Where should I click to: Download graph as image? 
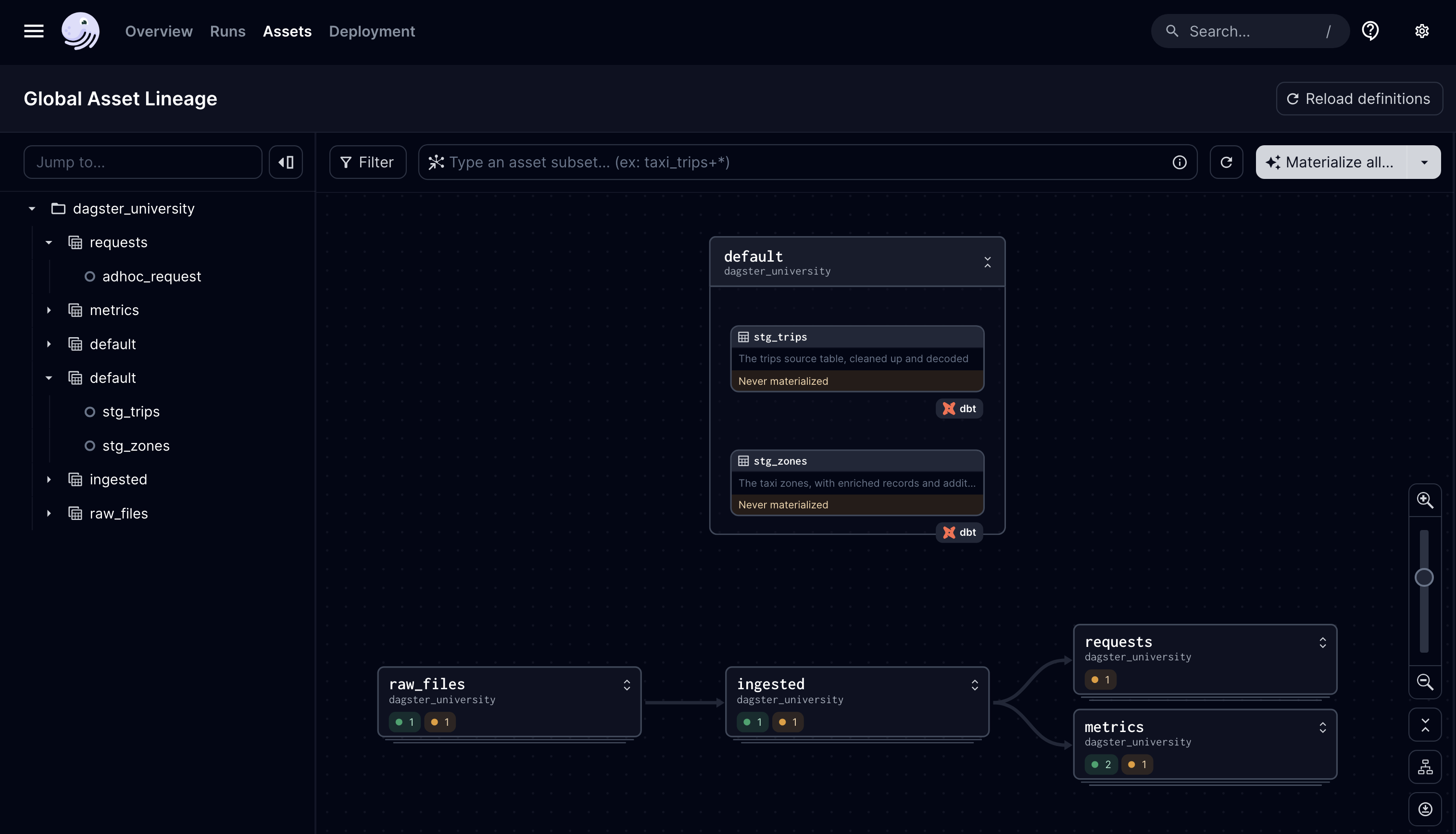[x=1425, y=809]
